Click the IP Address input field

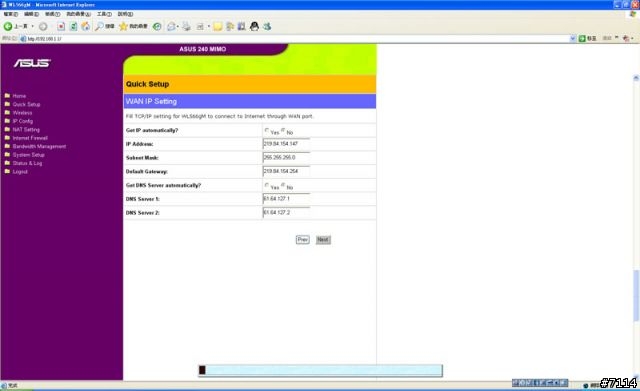[x=286, y=144]
